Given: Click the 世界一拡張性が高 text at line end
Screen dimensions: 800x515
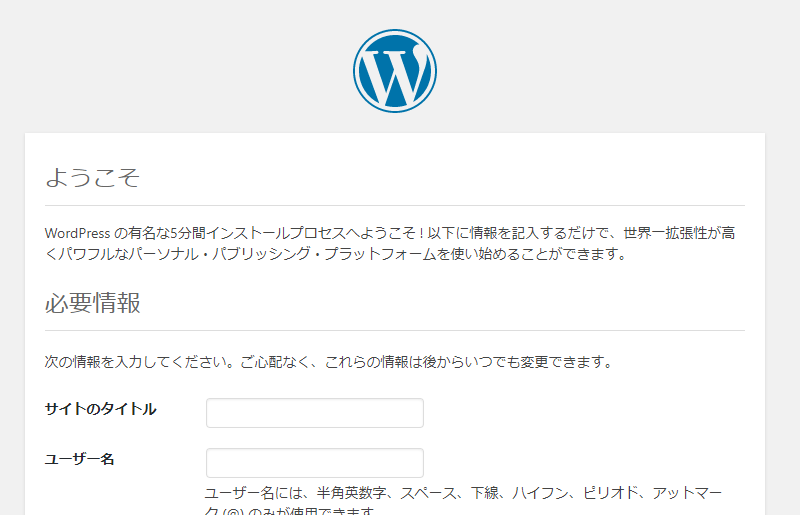Looking at the screenshot, I should click(x=679, y=233).
